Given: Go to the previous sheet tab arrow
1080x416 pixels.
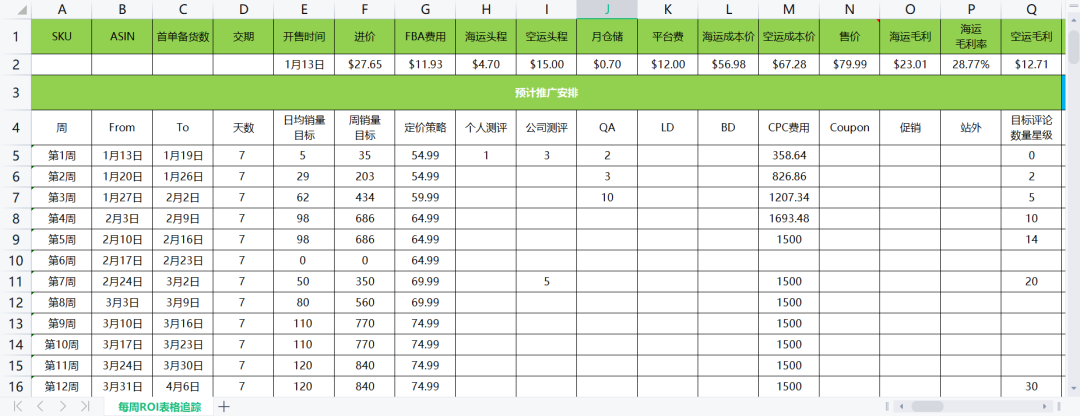Looking at the screenshot, I should coord(40,406).
